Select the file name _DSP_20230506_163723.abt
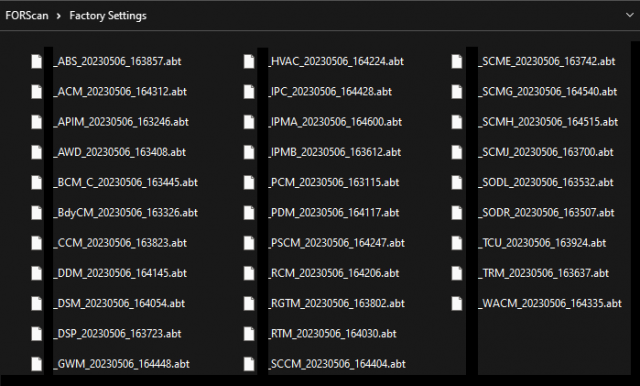 pos(117,333)
